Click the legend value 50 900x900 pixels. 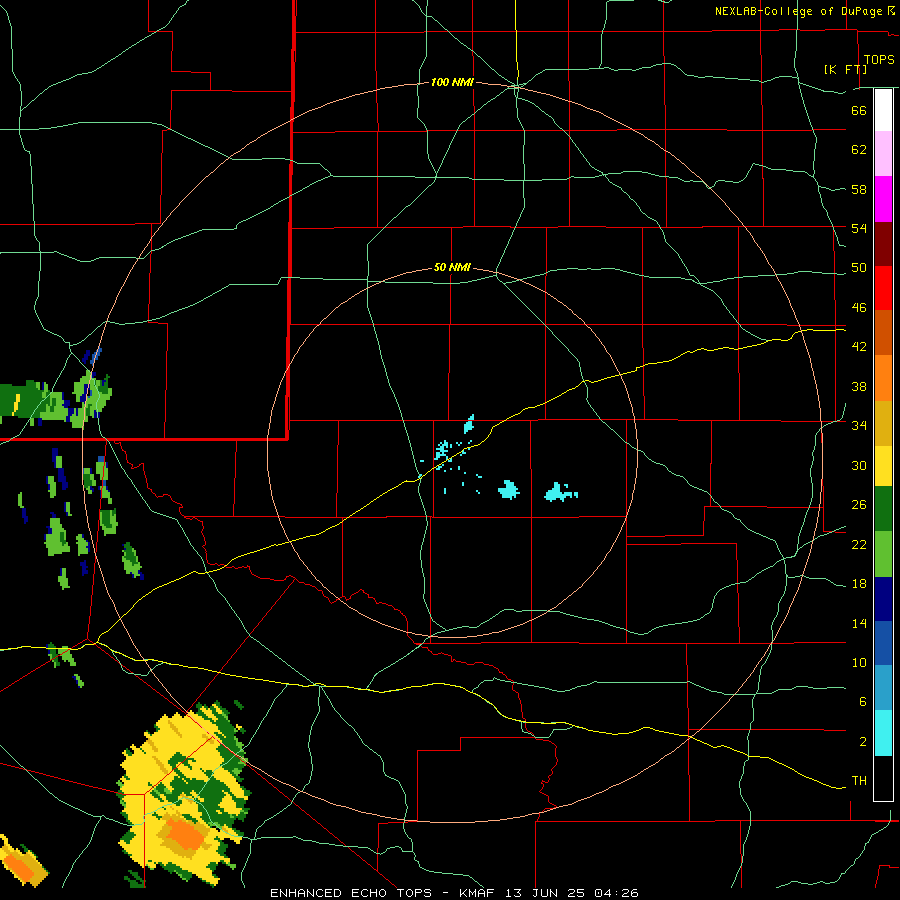click(859, 268)
